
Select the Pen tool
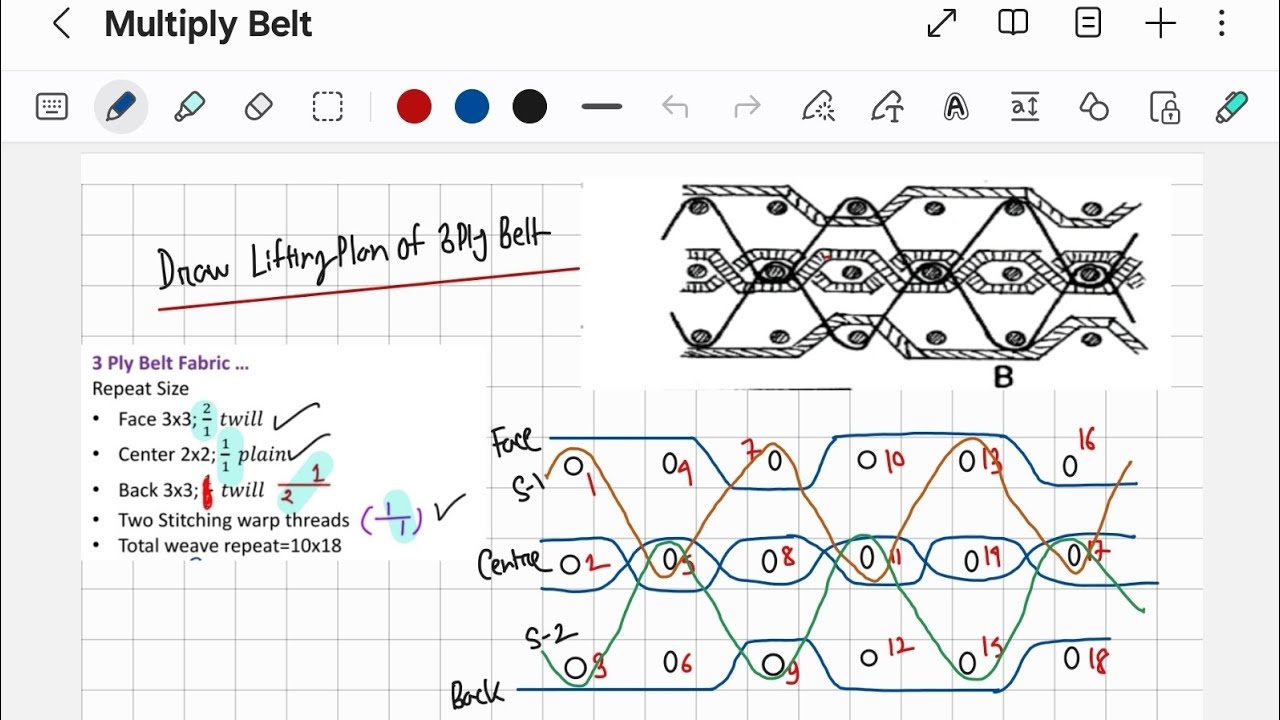tap(121, 107)
